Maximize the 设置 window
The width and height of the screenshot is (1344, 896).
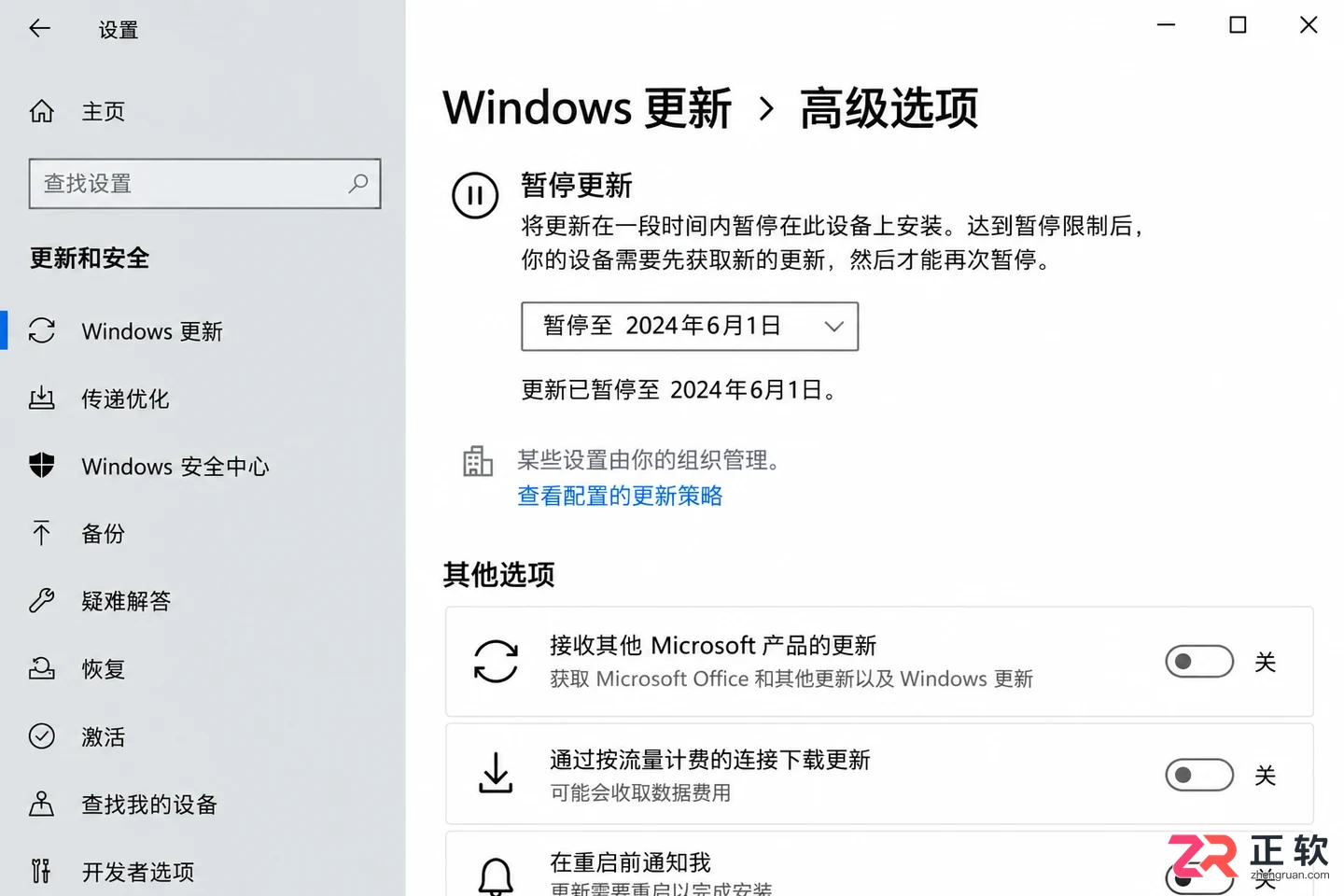1238,25
